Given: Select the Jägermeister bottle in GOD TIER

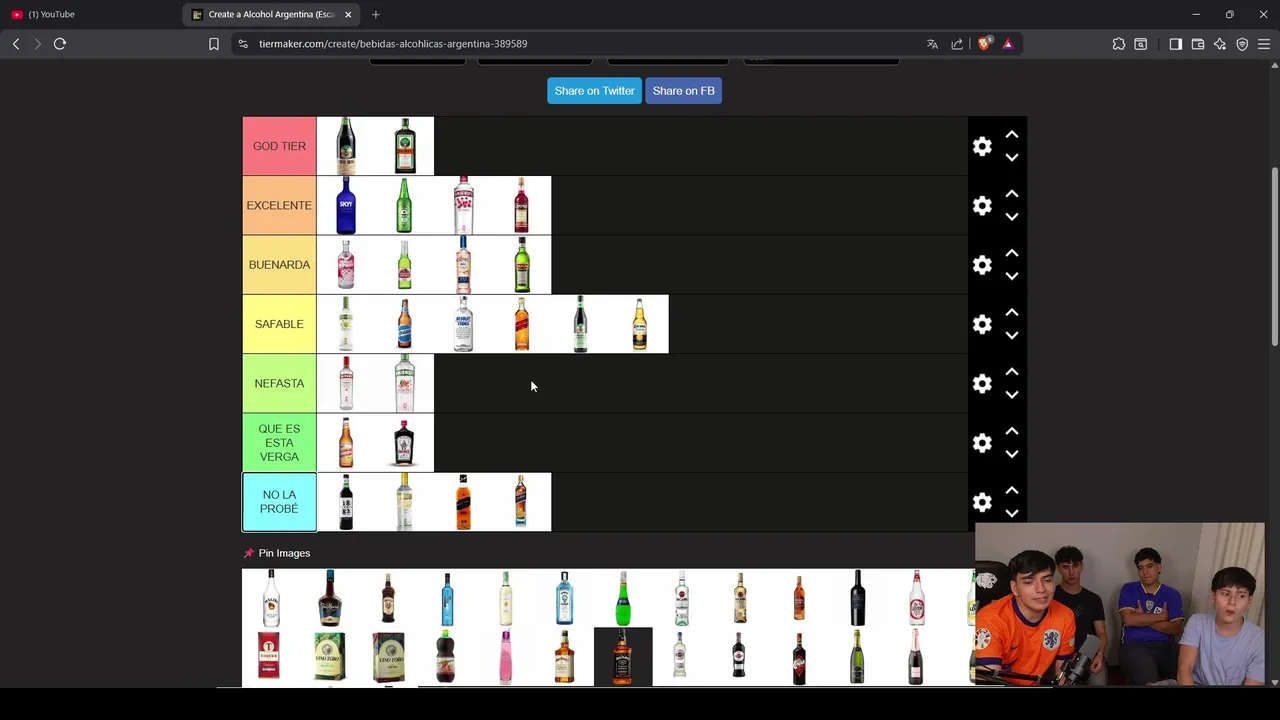Looking at the screenshot, I should [x=405, y=146].
